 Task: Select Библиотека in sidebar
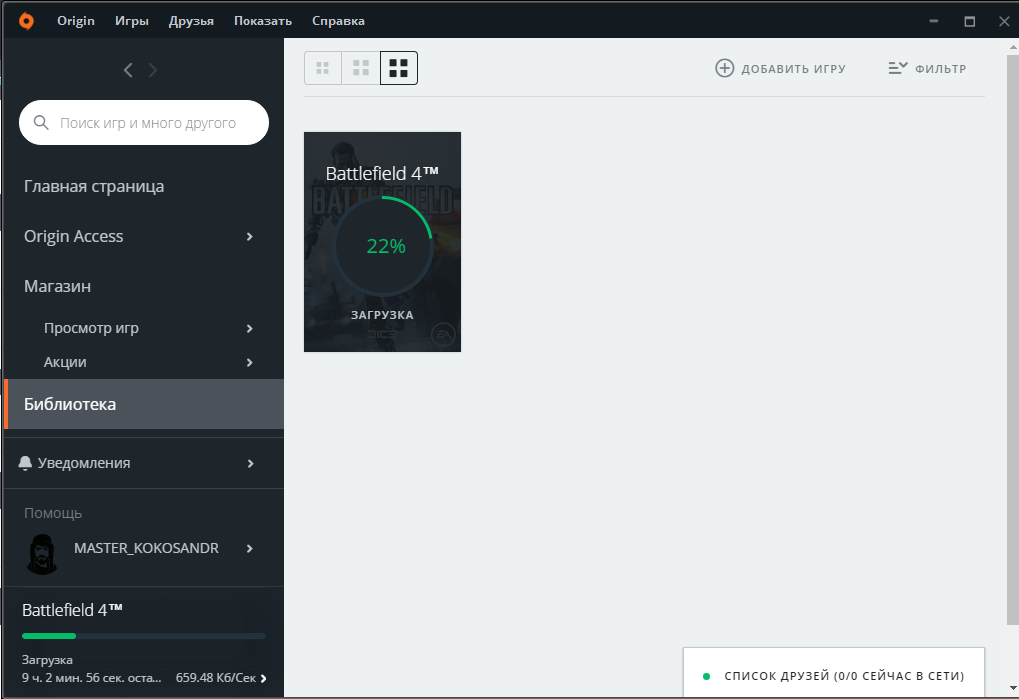pyautogui.click(x=144, y=404)
